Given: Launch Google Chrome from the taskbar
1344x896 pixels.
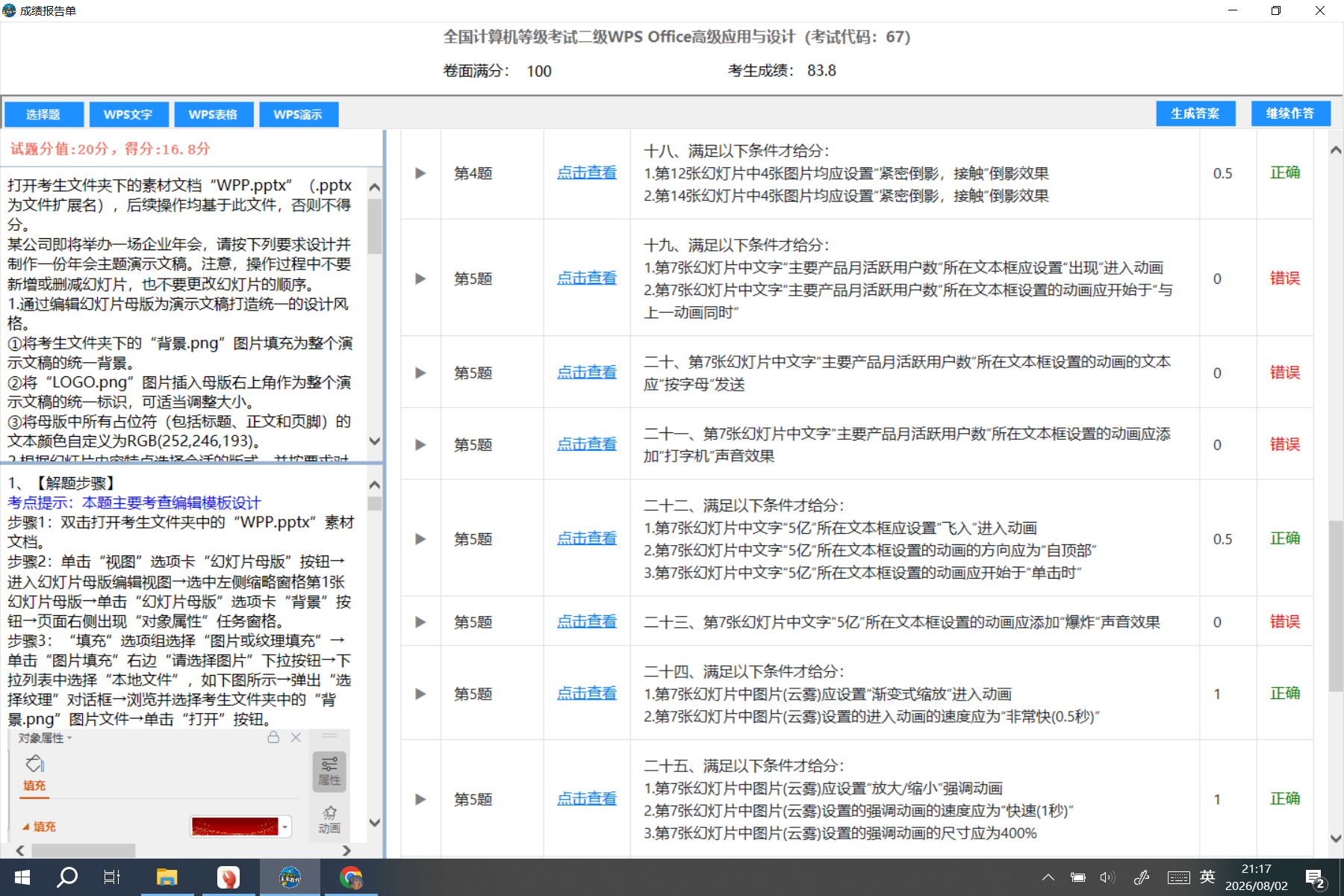Looking at the screenshot, I should pos(351,877).
